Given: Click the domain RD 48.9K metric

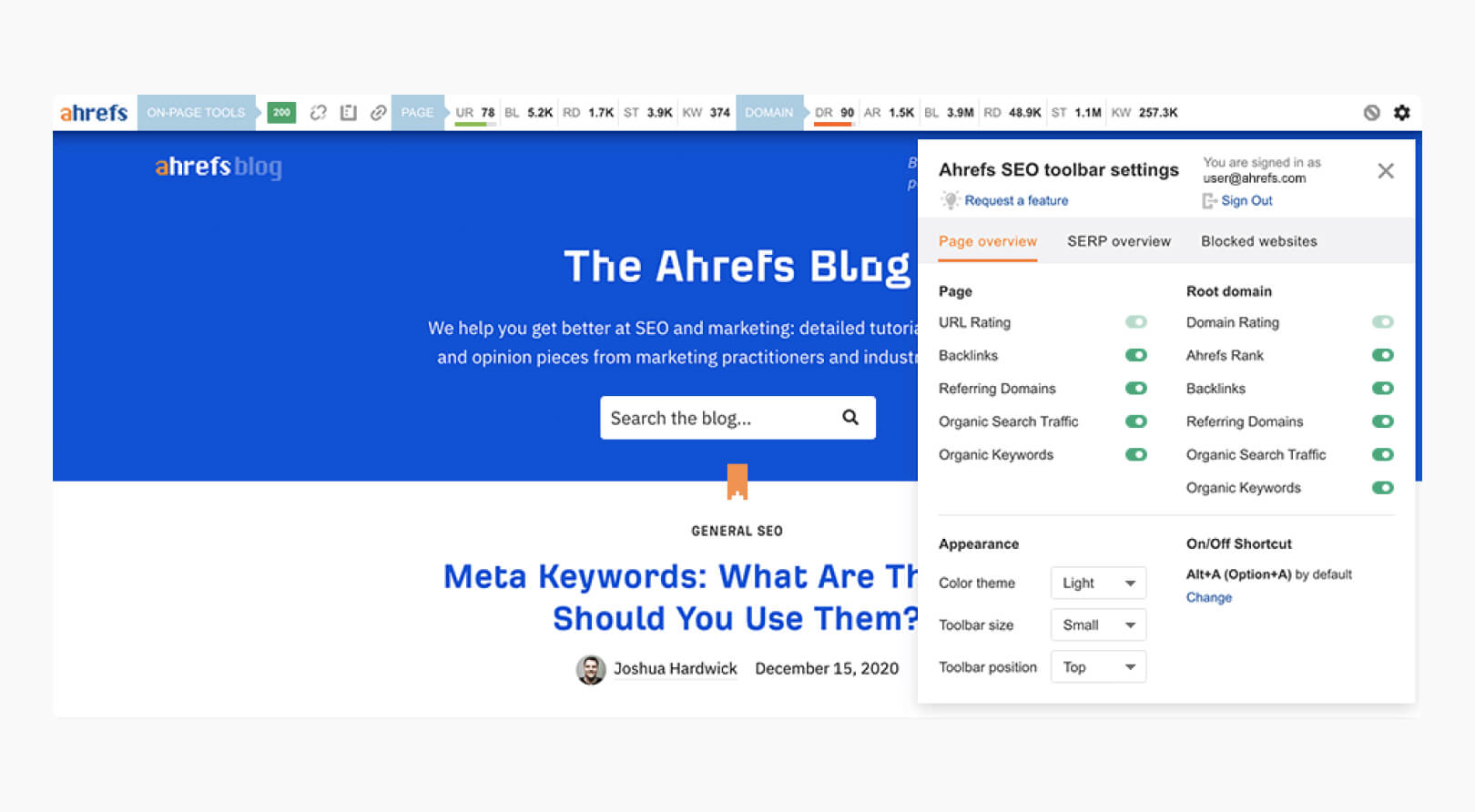Looking at the screenshot, I should point(1012,113).
